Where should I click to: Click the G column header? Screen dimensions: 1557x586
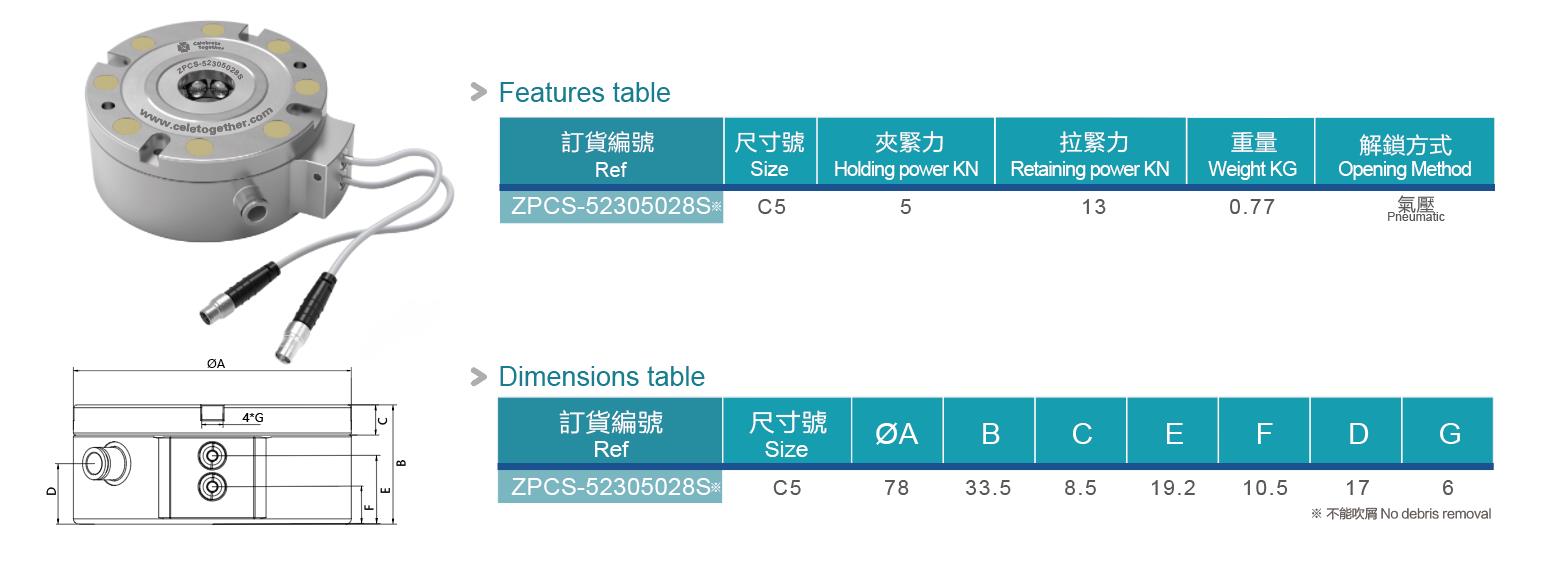pos(1448,432)
